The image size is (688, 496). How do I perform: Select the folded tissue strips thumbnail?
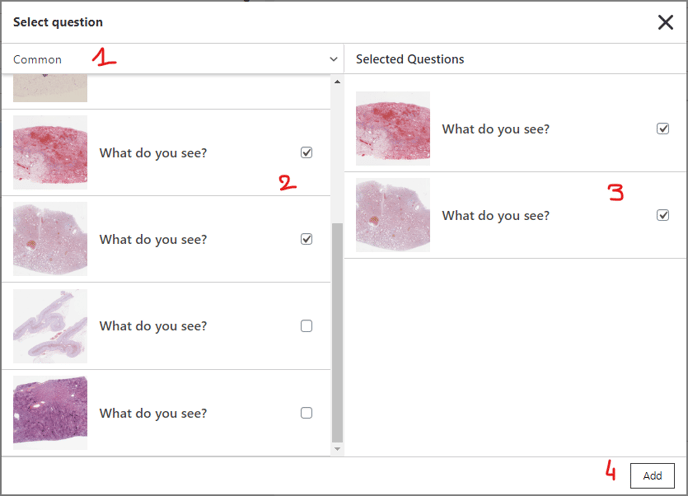pos(50,326)
